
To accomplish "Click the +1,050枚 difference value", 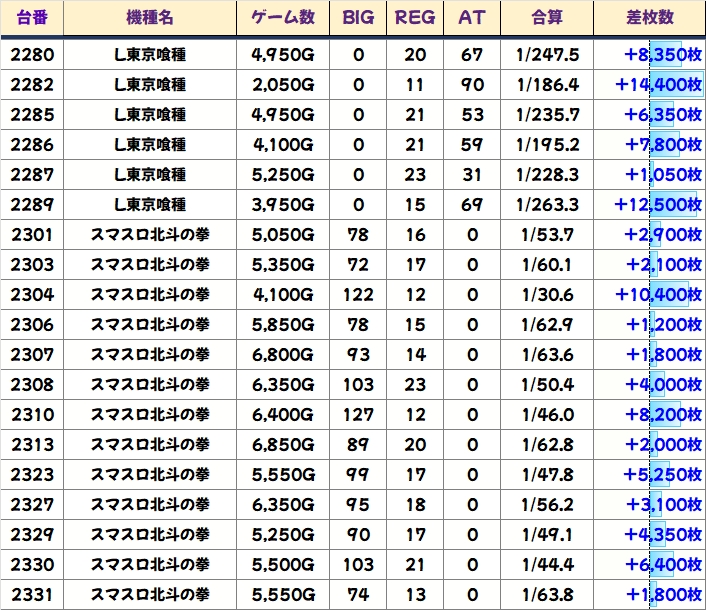I will 663,175.
